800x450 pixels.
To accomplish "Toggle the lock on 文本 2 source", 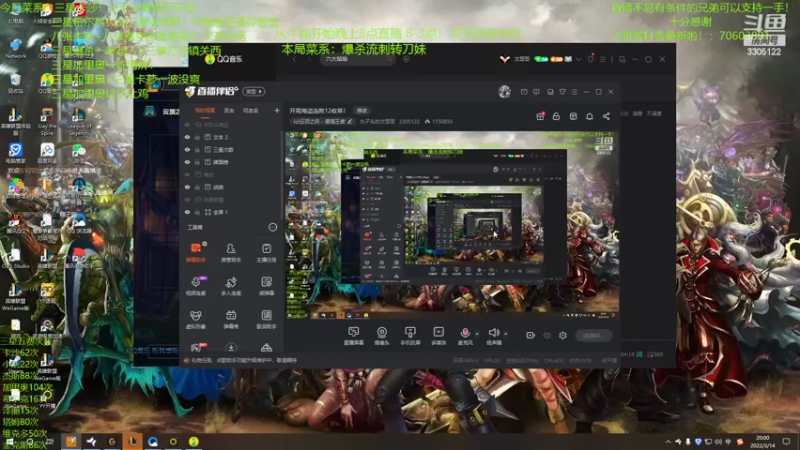I will point(197,137).
